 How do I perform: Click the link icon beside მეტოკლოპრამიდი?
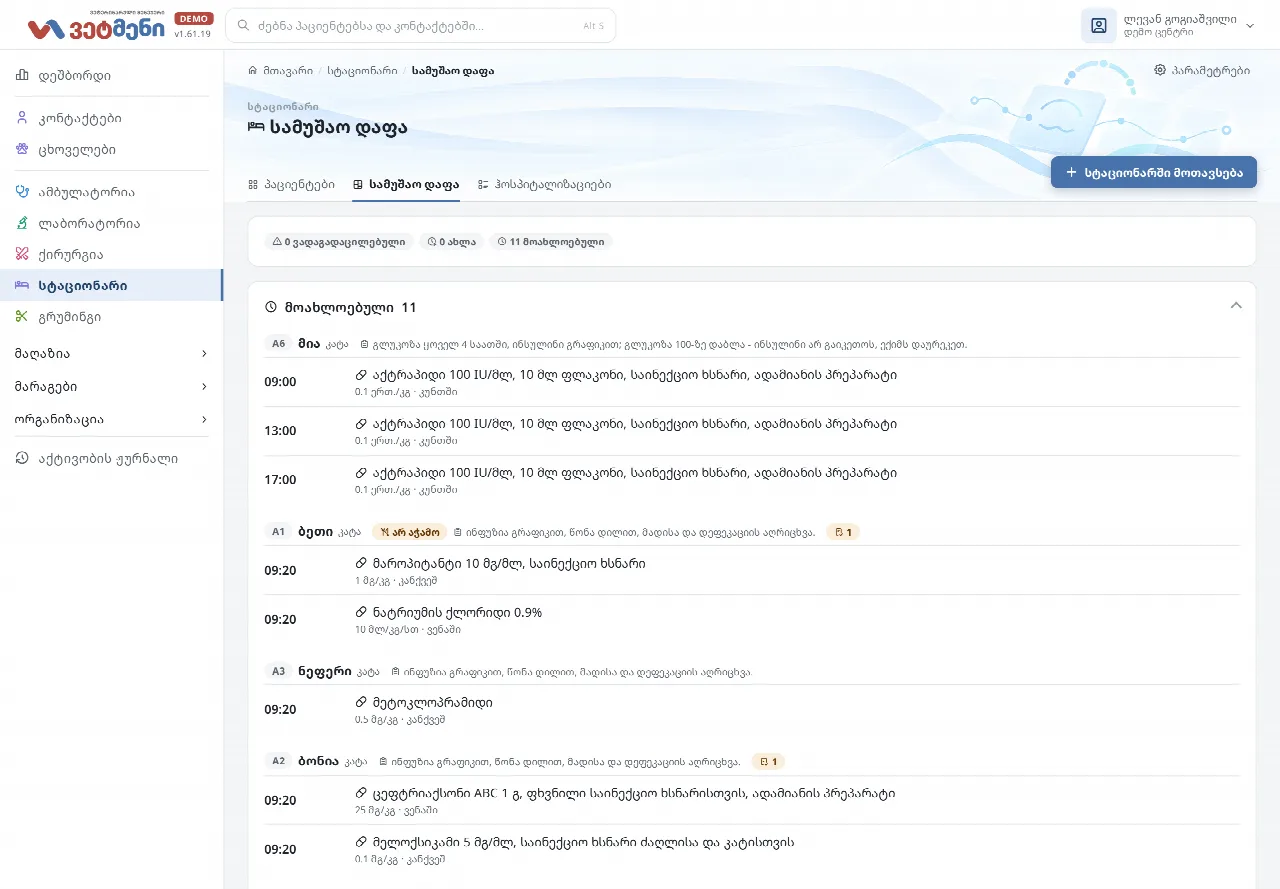[361, 702]
